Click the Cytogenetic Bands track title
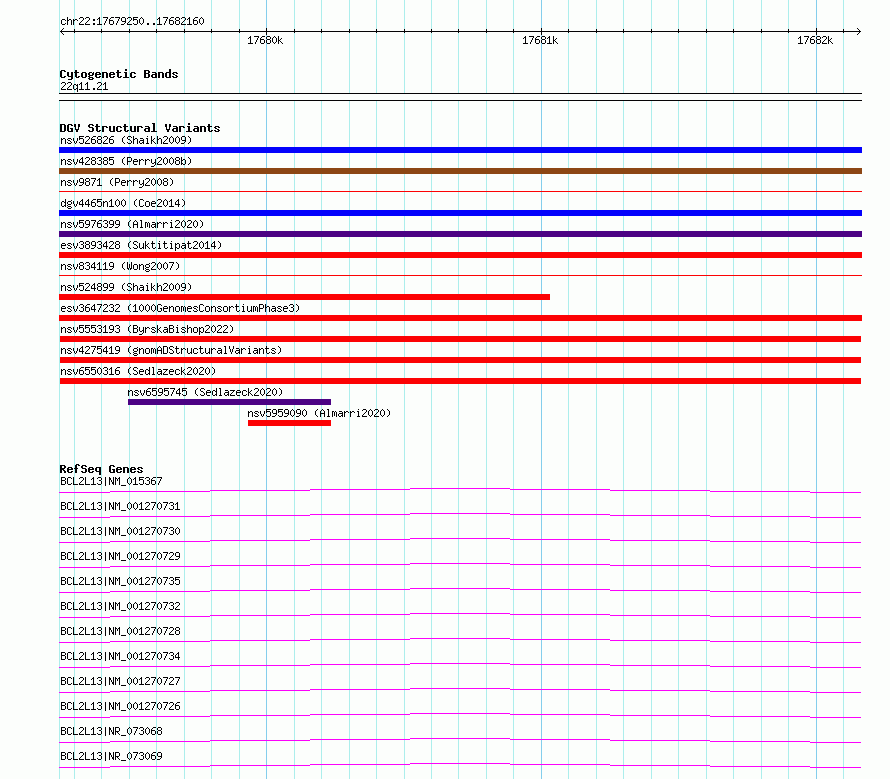The height and width of the screenshot is (779, 890). [119, 74]
